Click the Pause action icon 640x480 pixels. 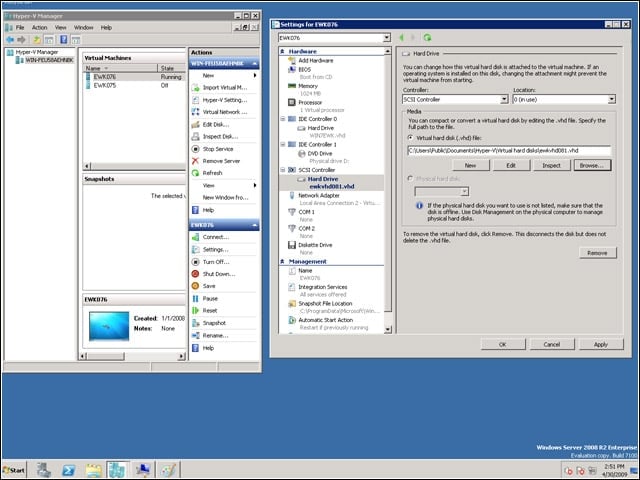coord(196,299)
